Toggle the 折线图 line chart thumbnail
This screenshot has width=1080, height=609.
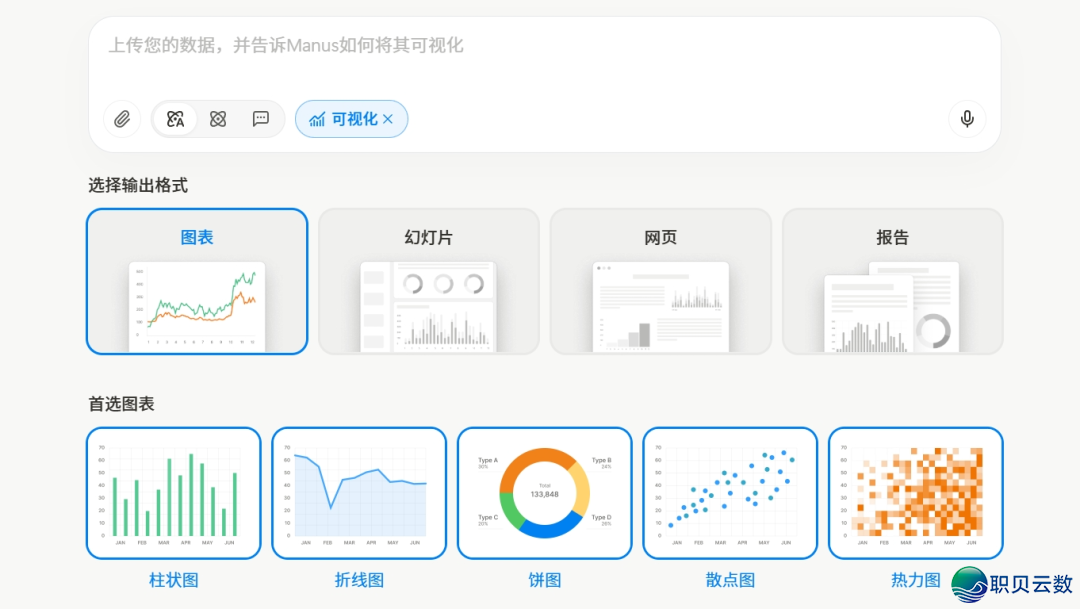[359, 493]
